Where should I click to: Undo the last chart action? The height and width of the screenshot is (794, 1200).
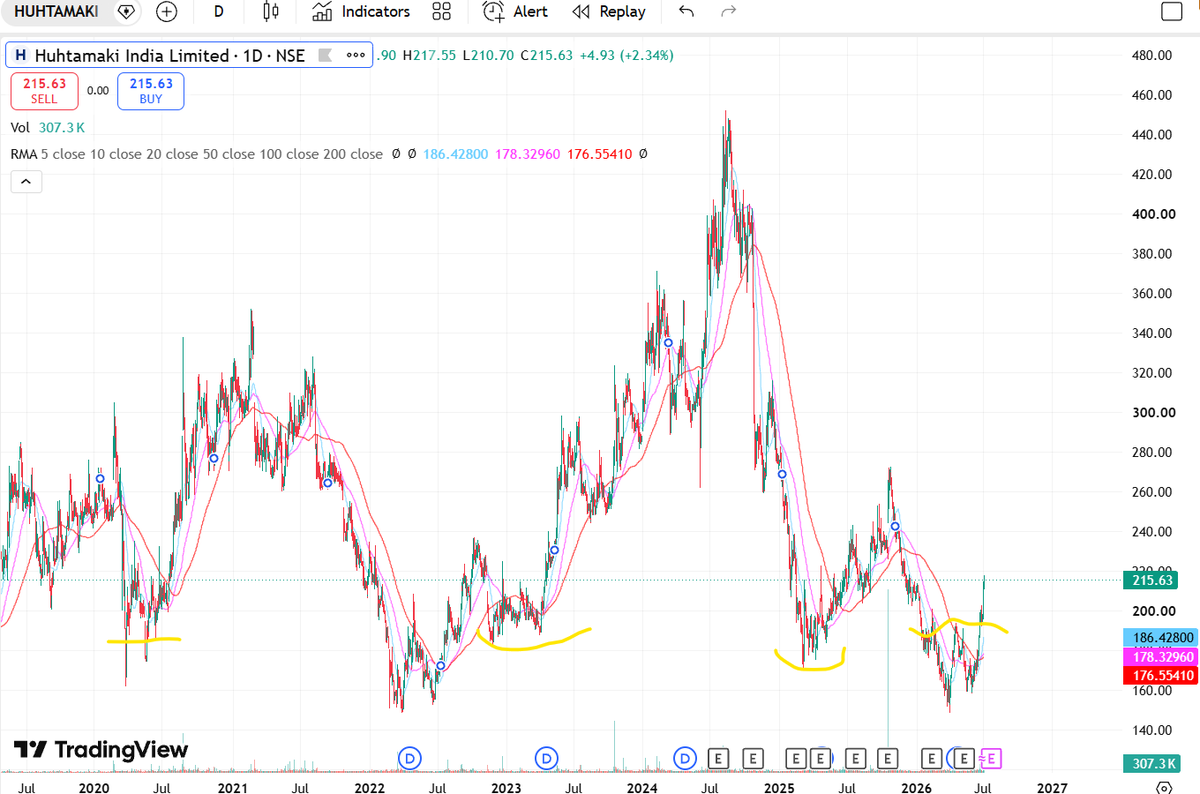(x=686, y=12)
